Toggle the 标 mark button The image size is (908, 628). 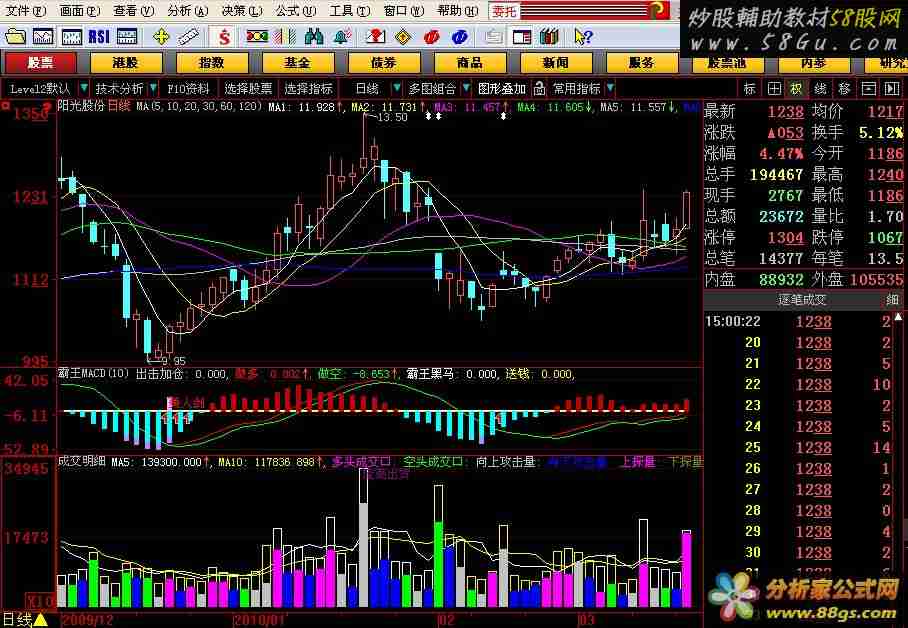pos(750,89)
